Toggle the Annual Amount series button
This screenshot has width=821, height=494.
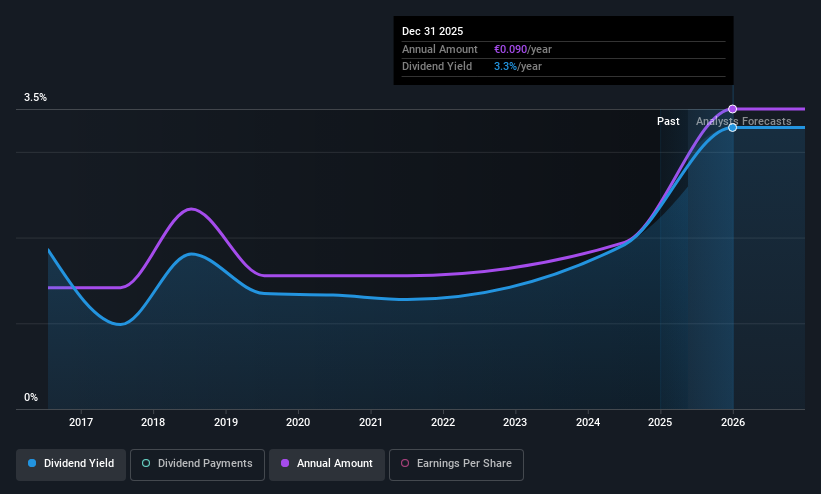(327, 464)
